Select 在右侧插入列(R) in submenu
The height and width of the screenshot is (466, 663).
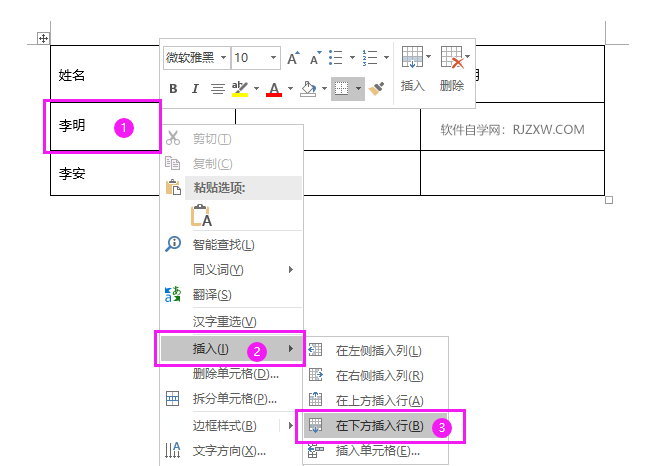pyautogui.click(x=375, y=375)
